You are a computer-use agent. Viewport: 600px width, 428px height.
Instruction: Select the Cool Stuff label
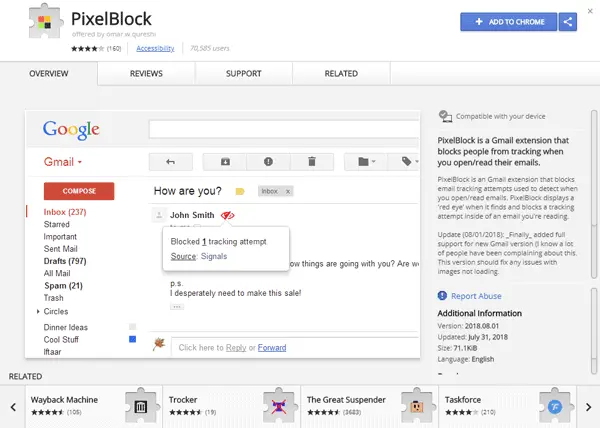pyautogui.click(x=61, y=339)
